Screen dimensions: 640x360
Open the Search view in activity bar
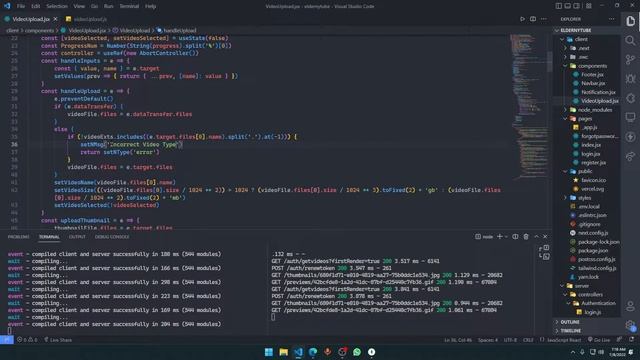pos(631,40)
